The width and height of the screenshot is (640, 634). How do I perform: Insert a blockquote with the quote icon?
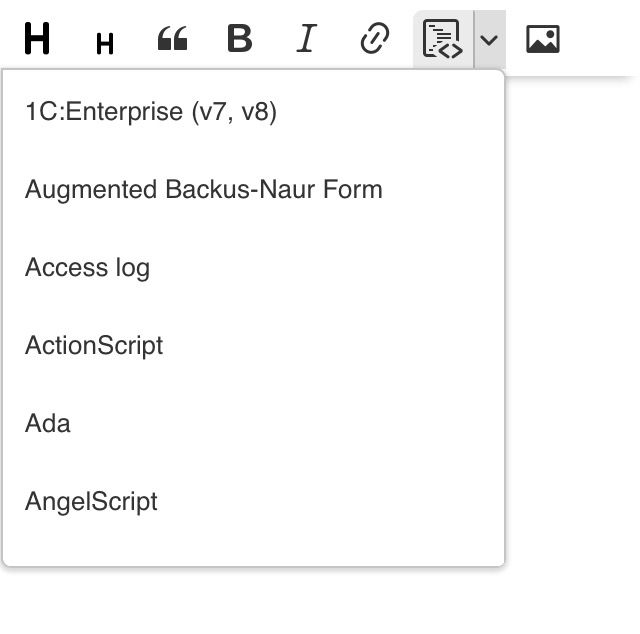point(173,39)
